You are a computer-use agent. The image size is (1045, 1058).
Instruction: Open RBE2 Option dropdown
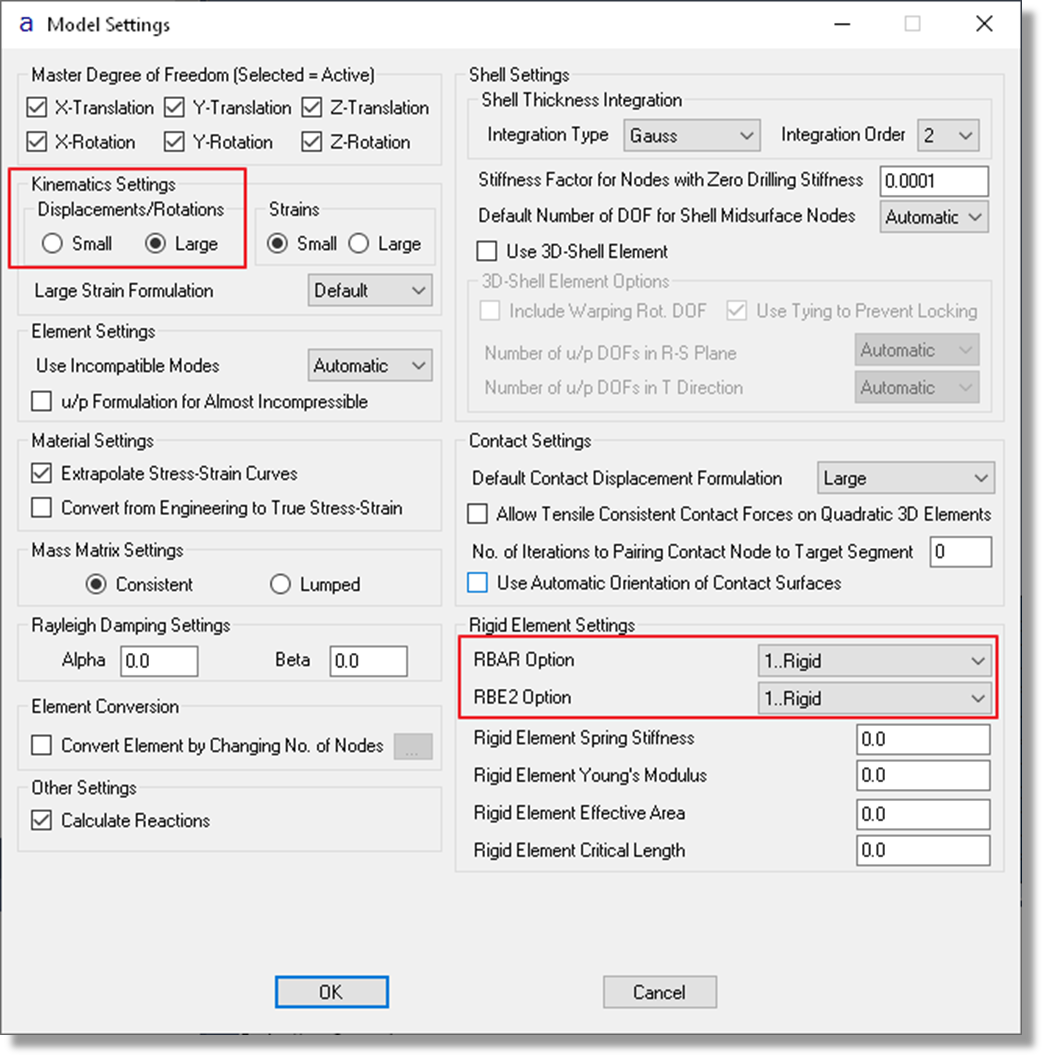(x=874, y=698)
